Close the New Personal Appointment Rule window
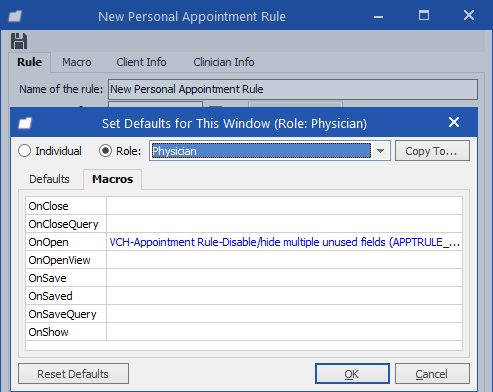This screenshot has height=392, width=493. tap(469, 15)
